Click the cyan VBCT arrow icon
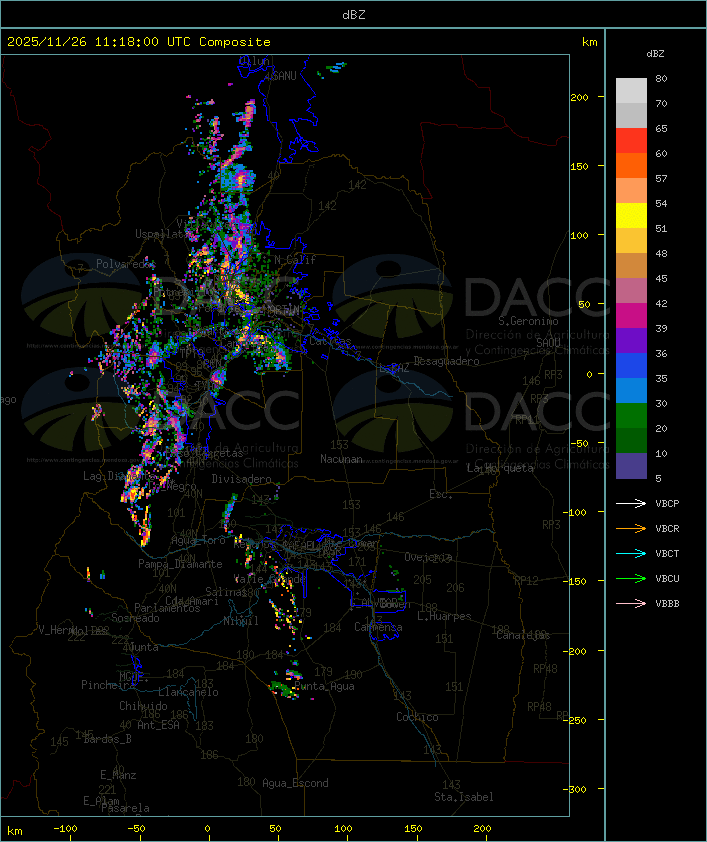The height and width of the screenshot is (842, 707). [631, 553]
